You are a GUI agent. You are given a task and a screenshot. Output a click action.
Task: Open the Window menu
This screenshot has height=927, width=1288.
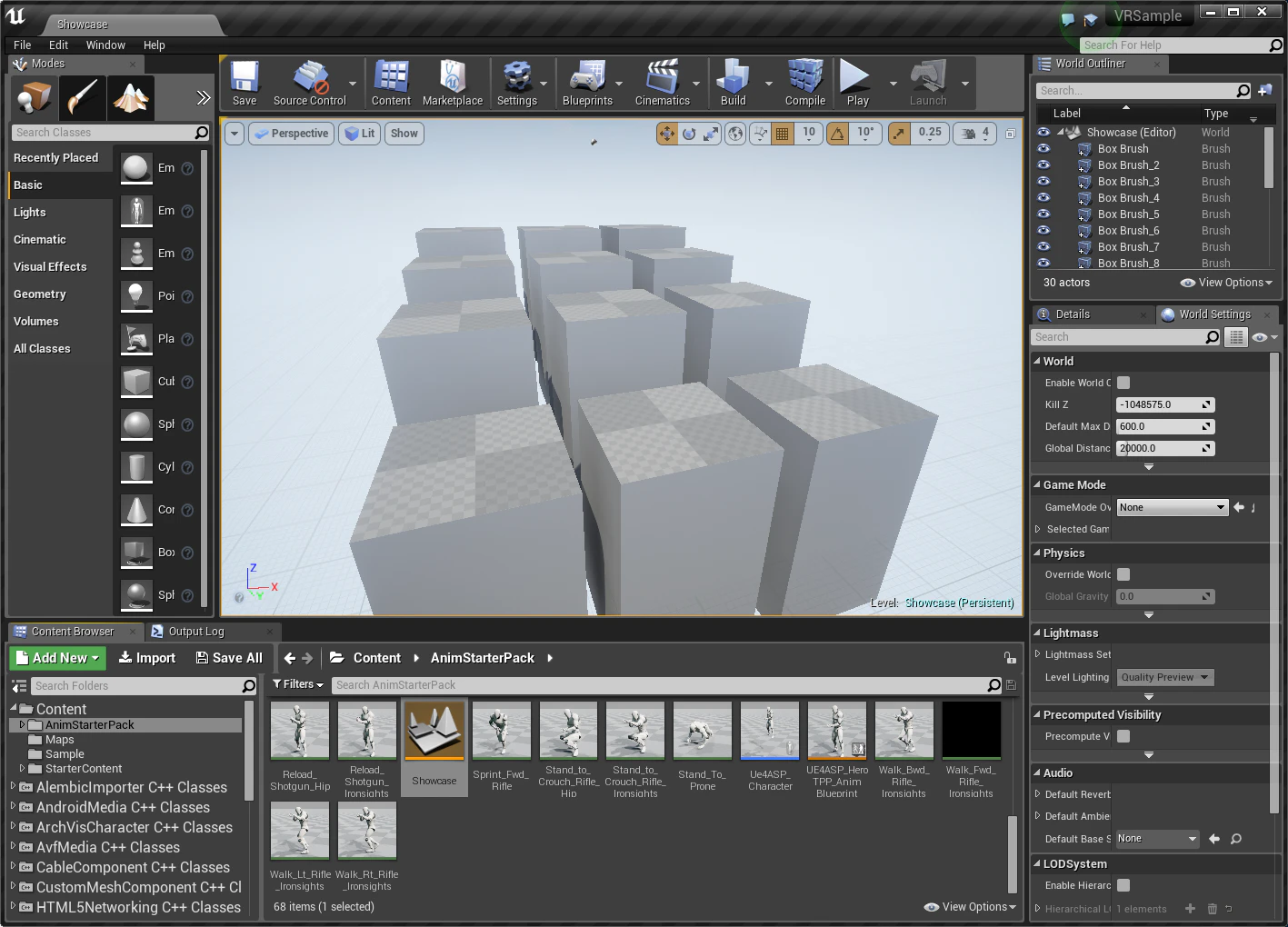coord(105,45)
